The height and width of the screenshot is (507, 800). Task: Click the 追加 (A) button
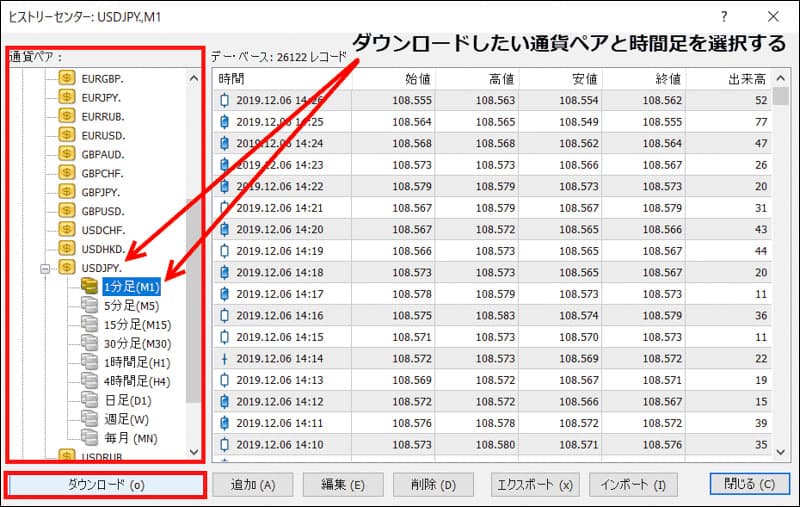(x=253, y=484)
